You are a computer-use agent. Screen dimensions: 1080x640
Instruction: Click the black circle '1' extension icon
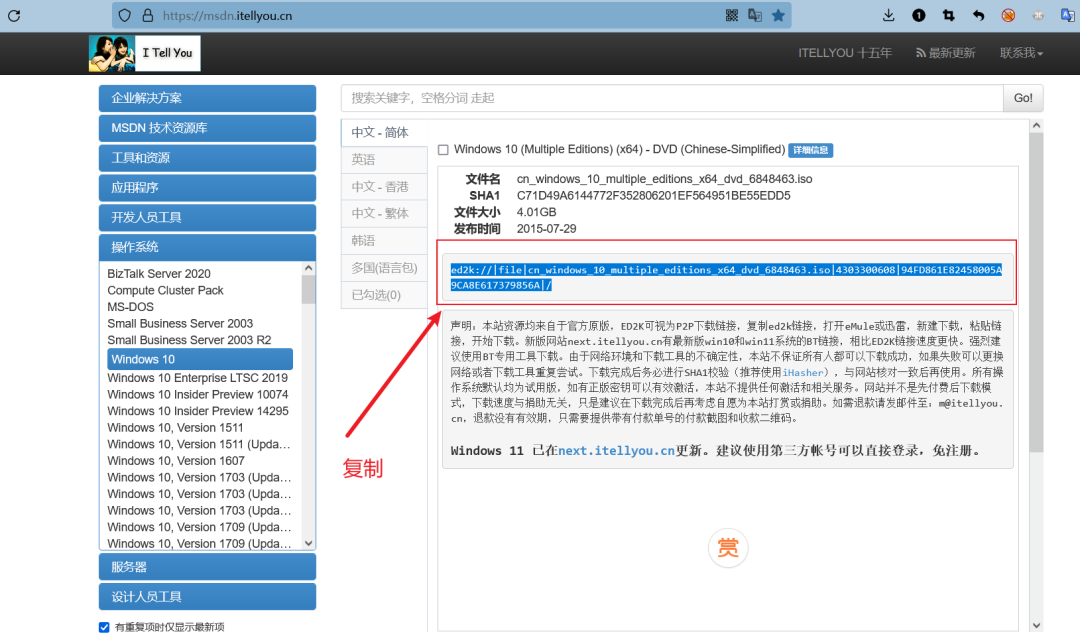[x=919, y=15]
